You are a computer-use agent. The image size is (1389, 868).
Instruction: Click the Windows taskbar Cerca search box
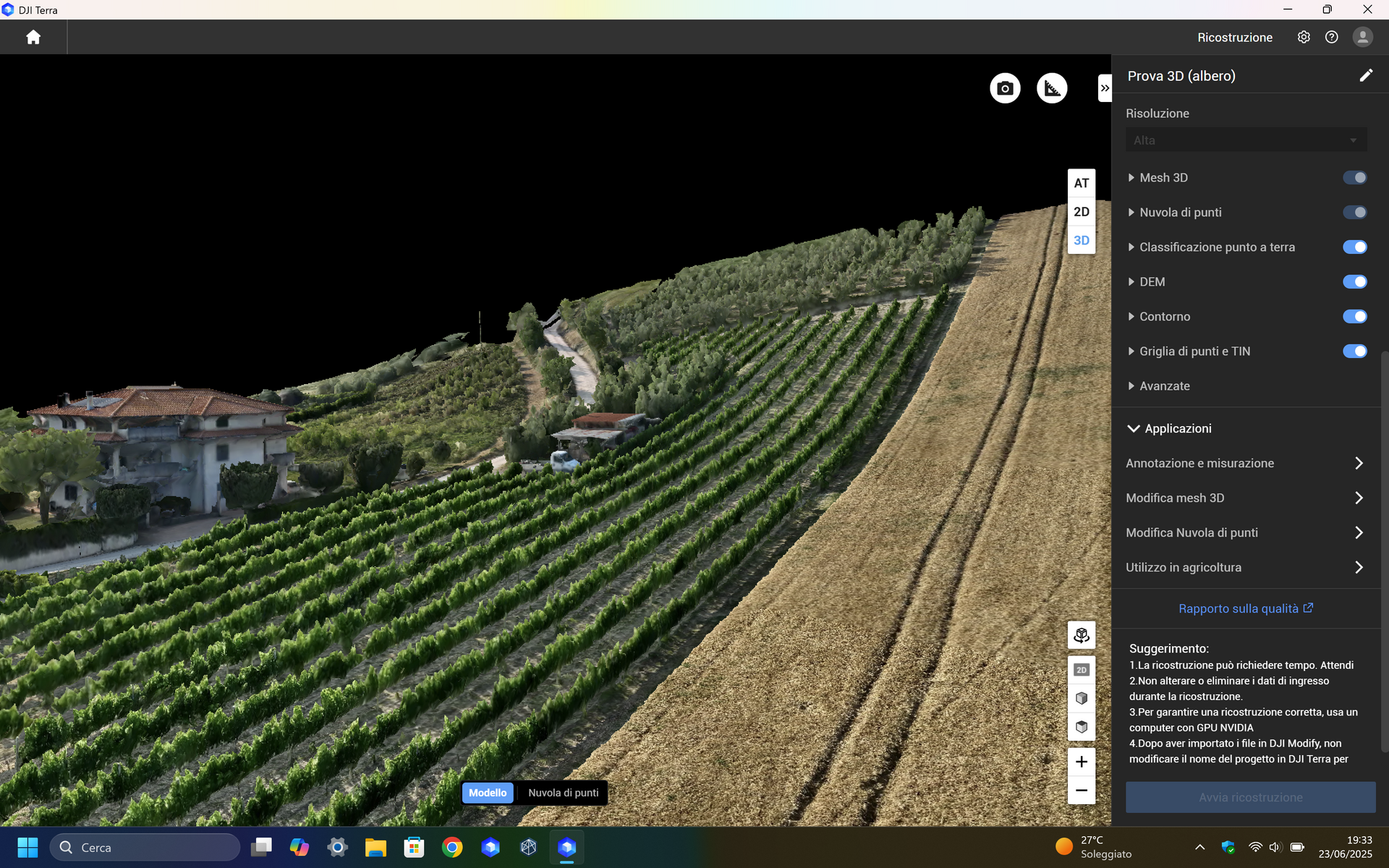tap(145, 847)
